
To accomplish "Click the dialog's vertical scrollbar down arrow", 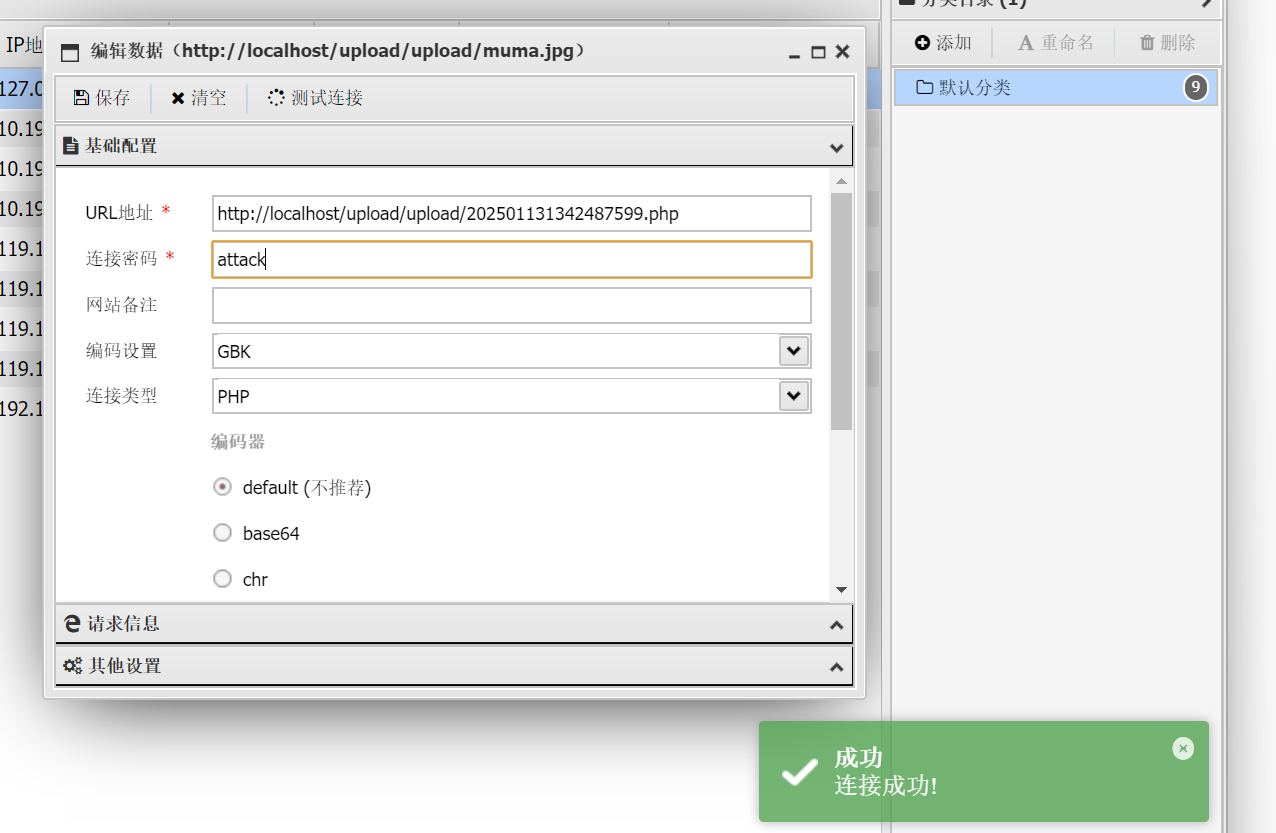I will 841,590.
